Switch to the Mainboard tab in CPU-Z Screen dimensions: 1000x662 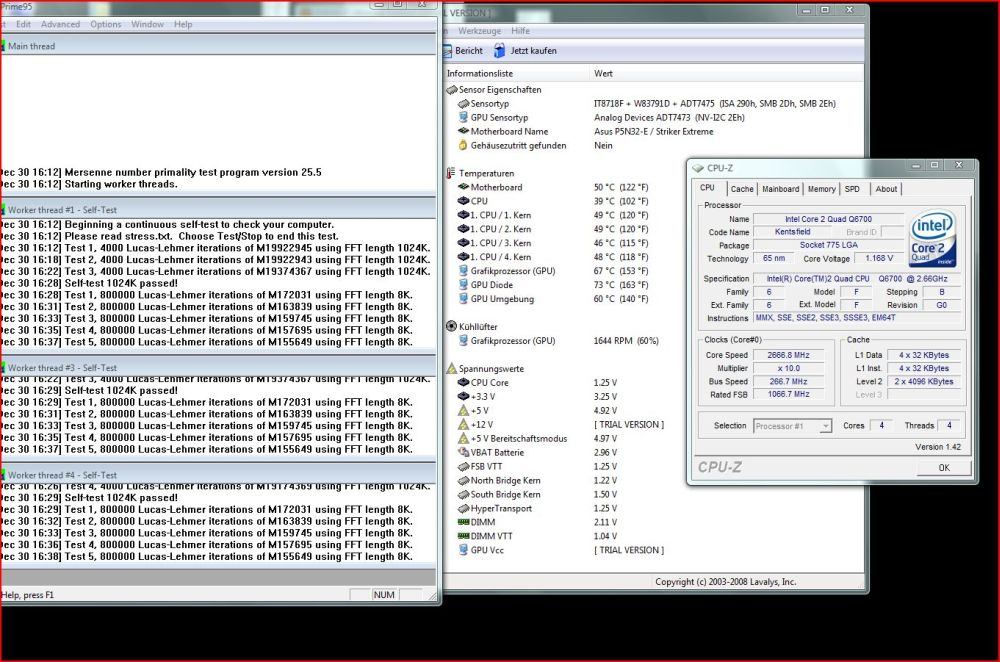[781, 189]
